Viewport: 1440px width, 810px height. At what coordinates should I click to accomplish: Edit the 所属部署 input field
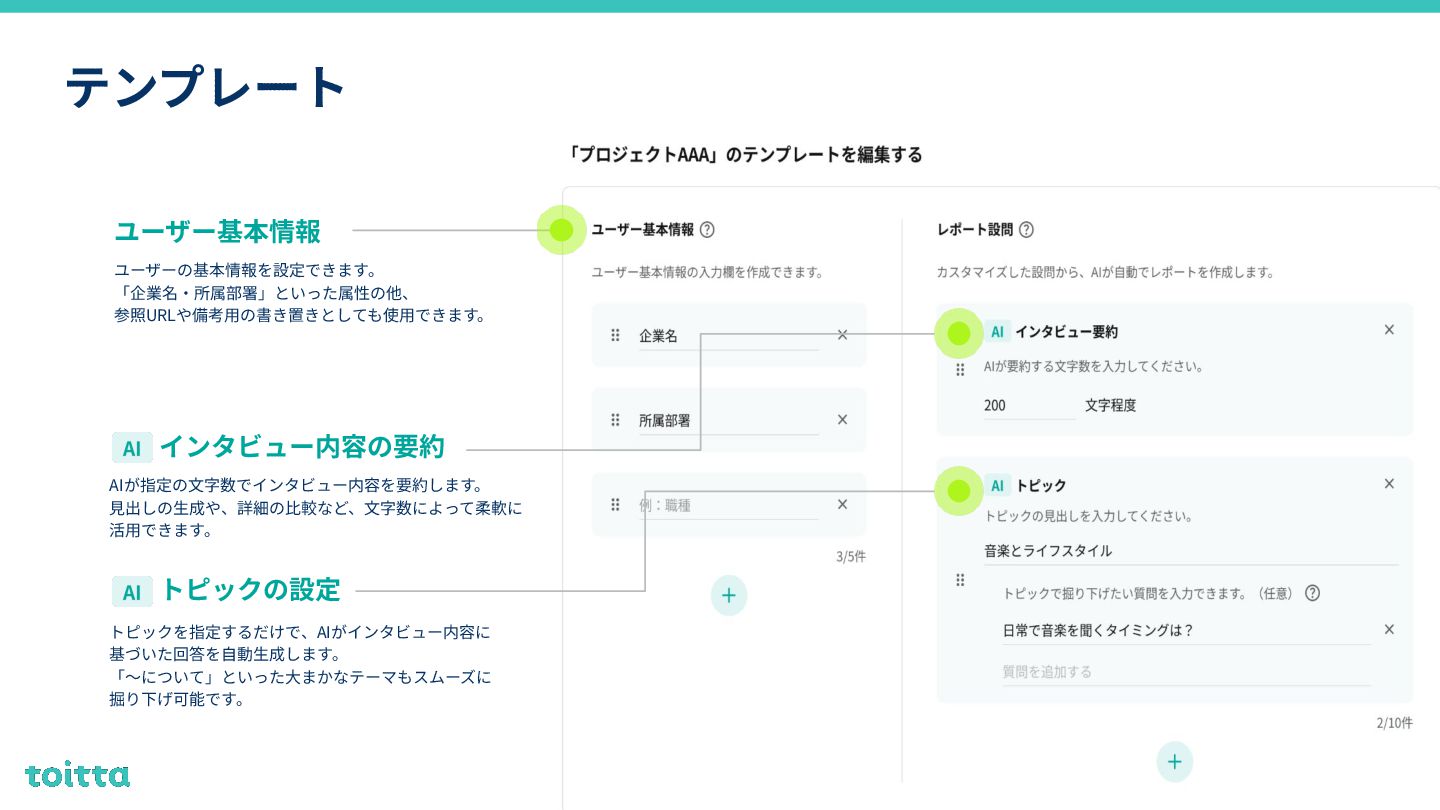click(728, 421)
